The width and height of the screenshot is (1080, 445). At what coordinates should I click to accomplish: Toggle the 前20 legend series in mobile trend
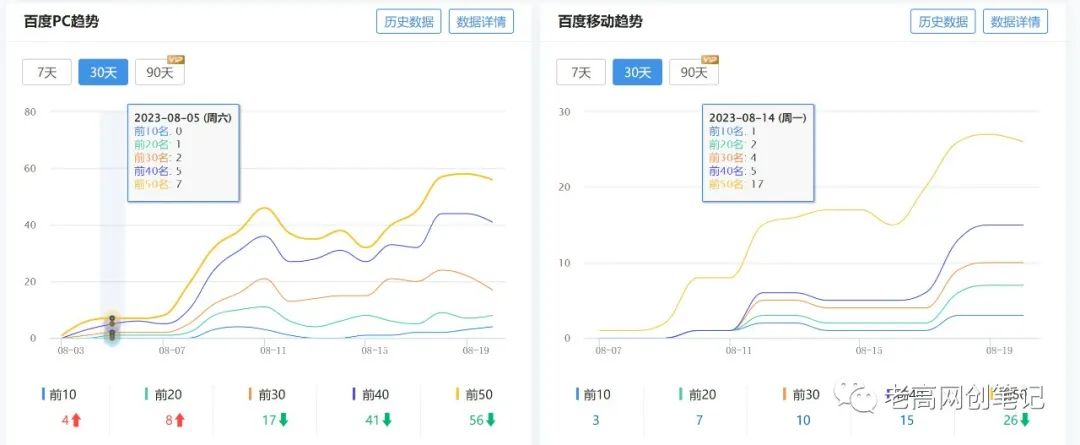point(699,395)
